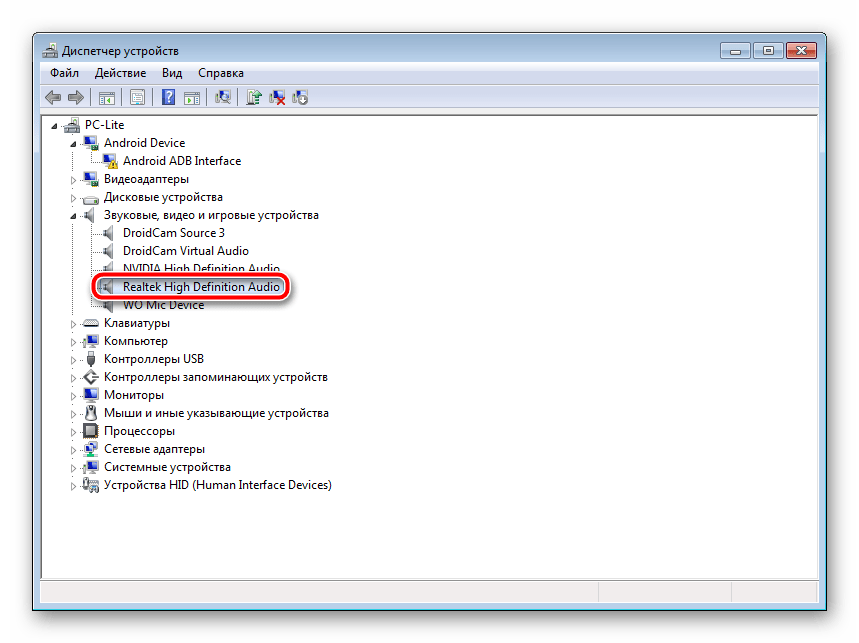Viewport: 859px width, 643px height.
Task: Click the blue Help question mark icon
Action: click(x=169, y=97)
